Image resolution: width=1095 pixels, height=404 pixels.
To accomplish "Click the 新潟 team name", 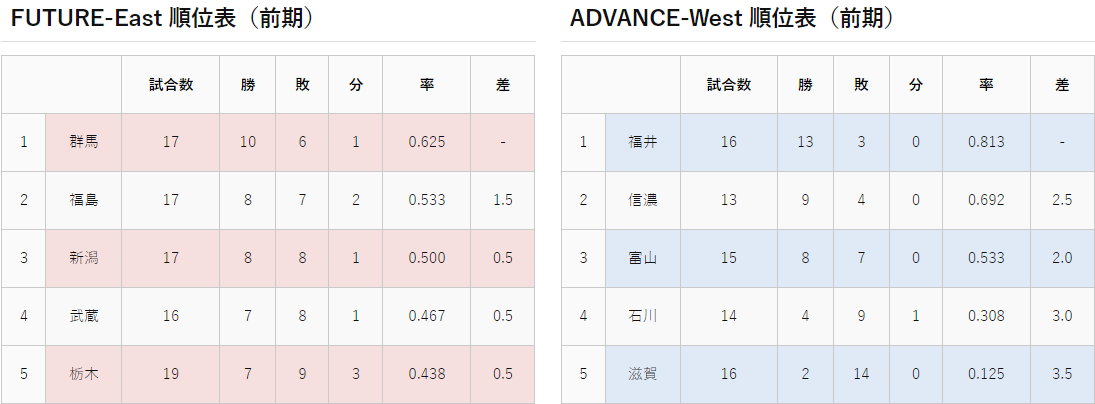I will coord(84,258).
